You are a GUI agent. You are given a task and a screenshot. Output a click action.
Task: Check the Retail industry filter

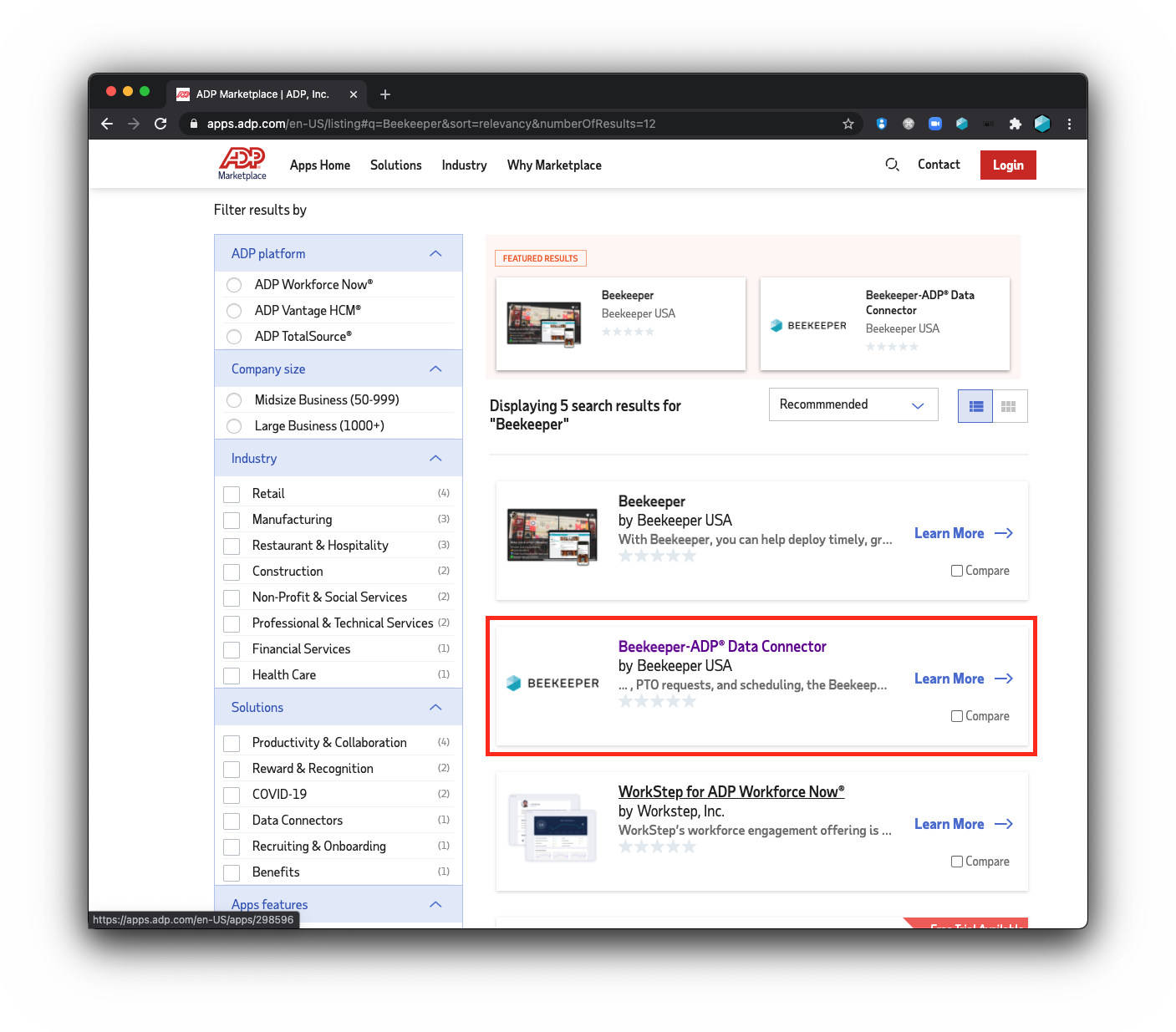232,494
